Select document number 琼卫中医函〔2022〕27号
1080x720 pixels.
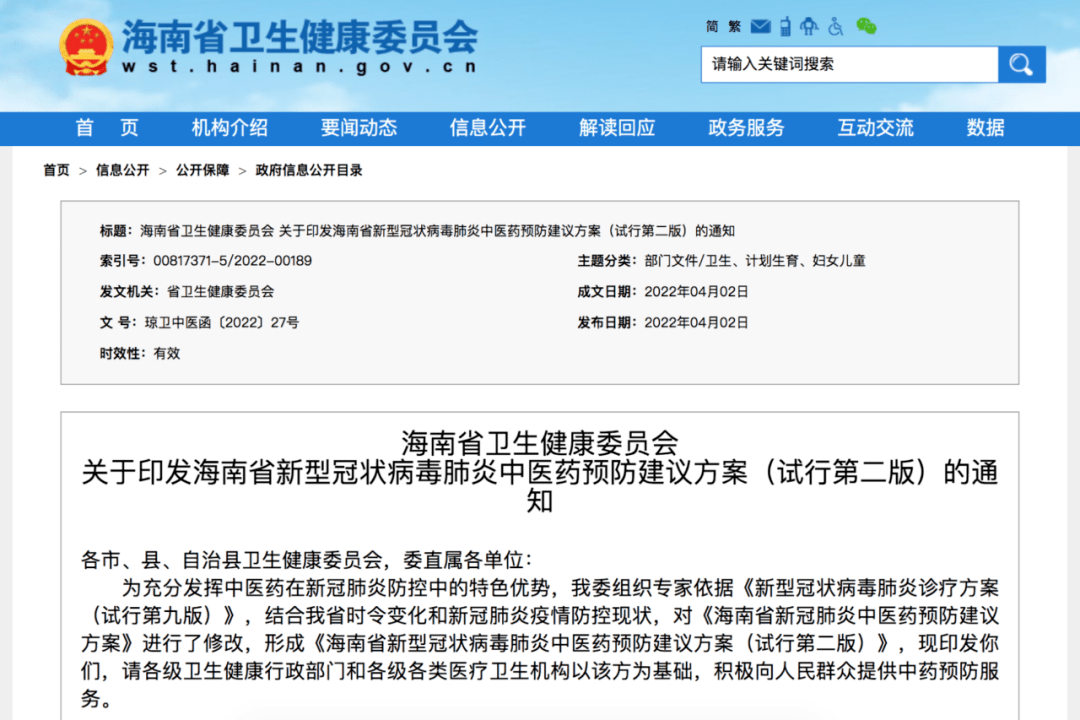tap(222, 322)
